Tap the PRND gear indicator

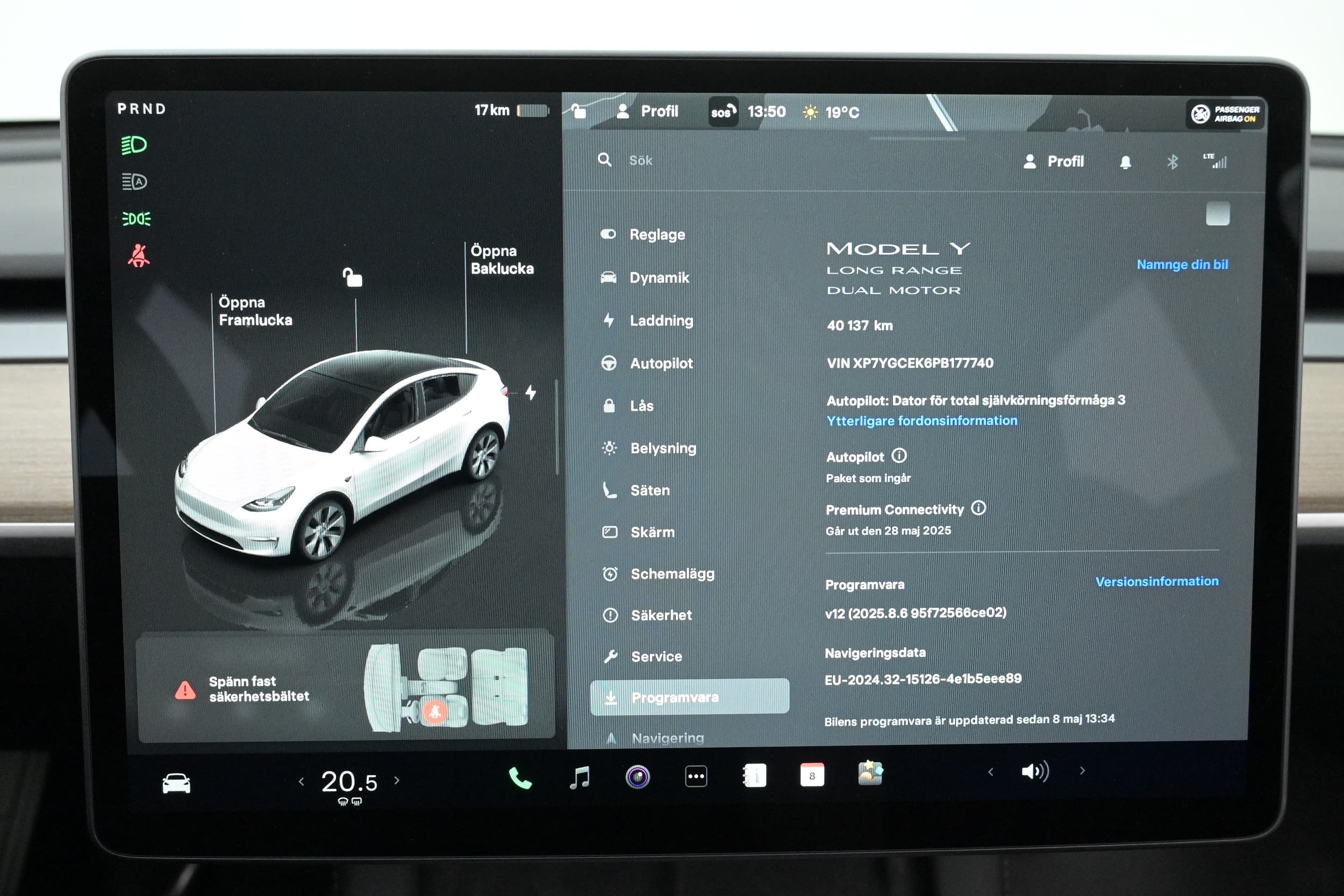click(x=142, y=109)
